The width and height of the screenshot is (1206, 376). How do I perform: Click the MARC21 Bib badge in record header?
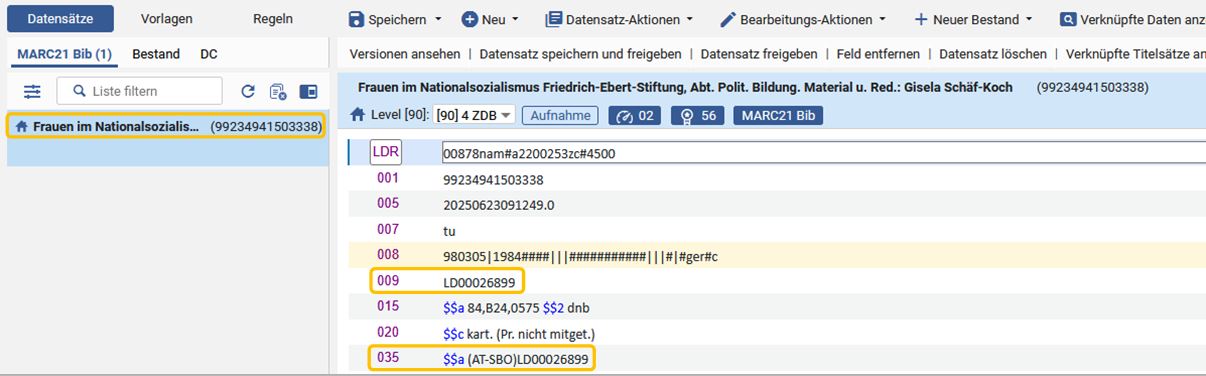(778, 115)
